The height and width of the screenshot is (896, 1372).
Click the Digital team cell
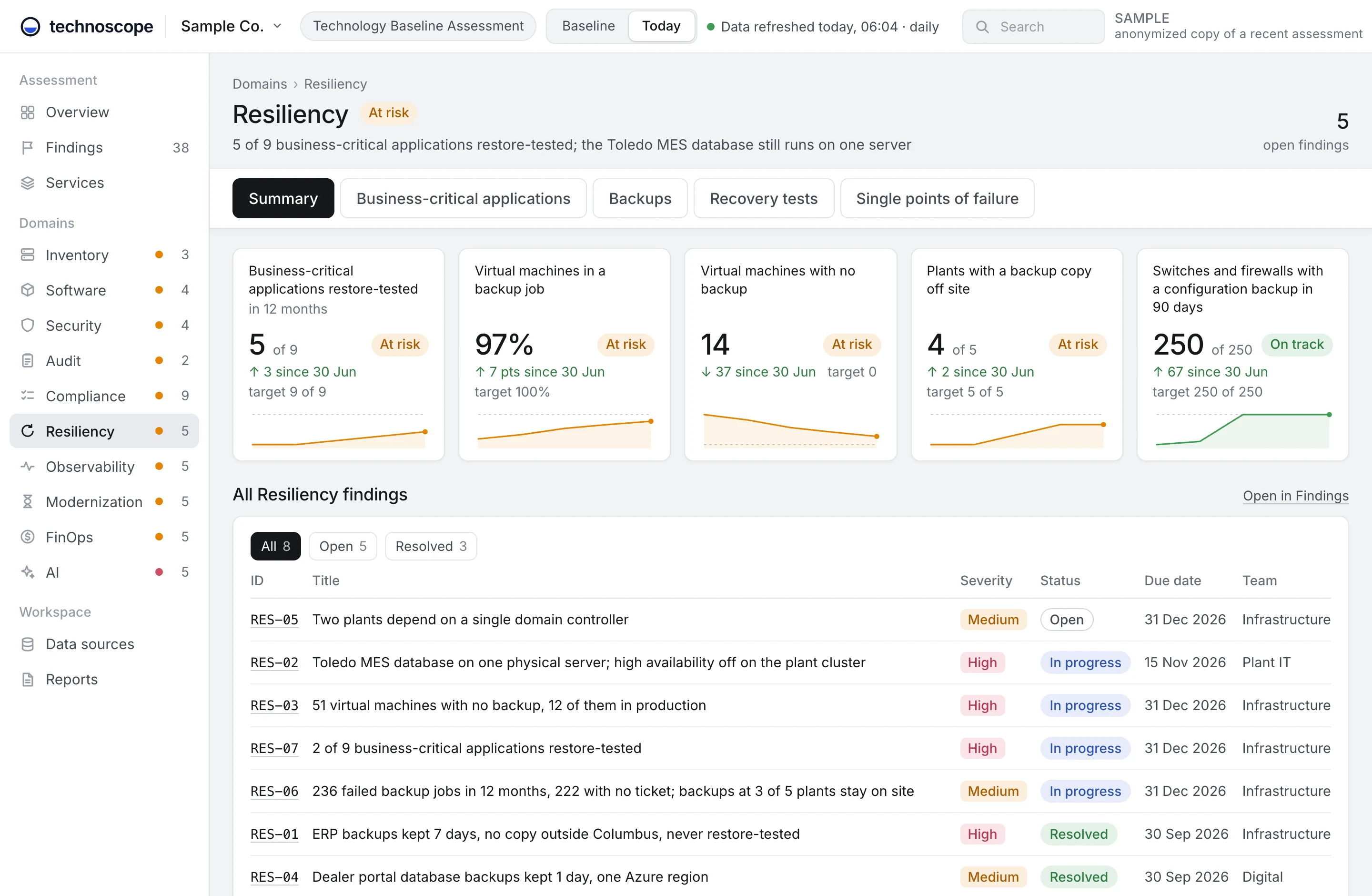tap(1262, 877)
